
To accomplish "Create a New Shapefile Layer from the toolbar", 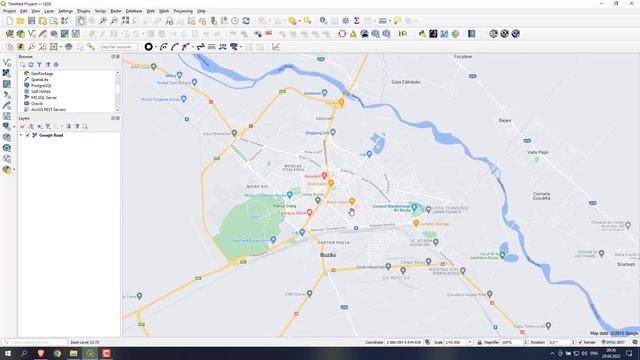I will point(31,34).
